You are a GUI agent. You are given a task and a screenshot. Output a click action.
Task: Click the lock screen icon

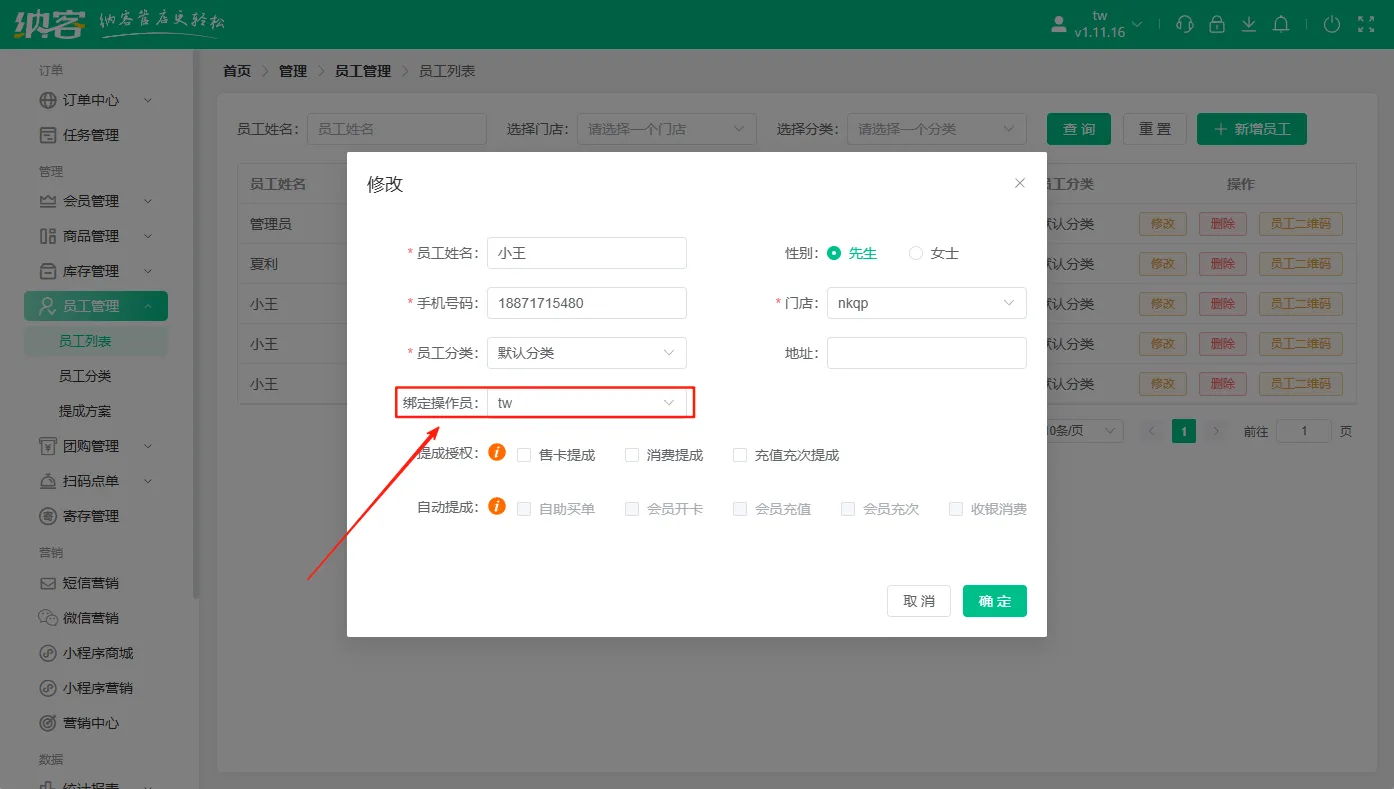pyautogui.click(x=1217, y=24)
